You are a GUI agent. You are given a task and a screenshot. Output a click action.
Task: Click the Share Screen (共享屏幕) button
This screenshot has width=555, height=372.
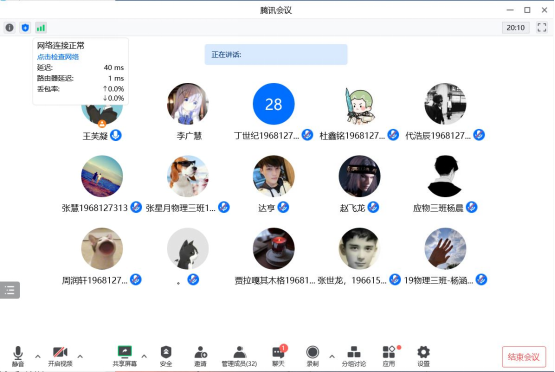coord(125,356)
